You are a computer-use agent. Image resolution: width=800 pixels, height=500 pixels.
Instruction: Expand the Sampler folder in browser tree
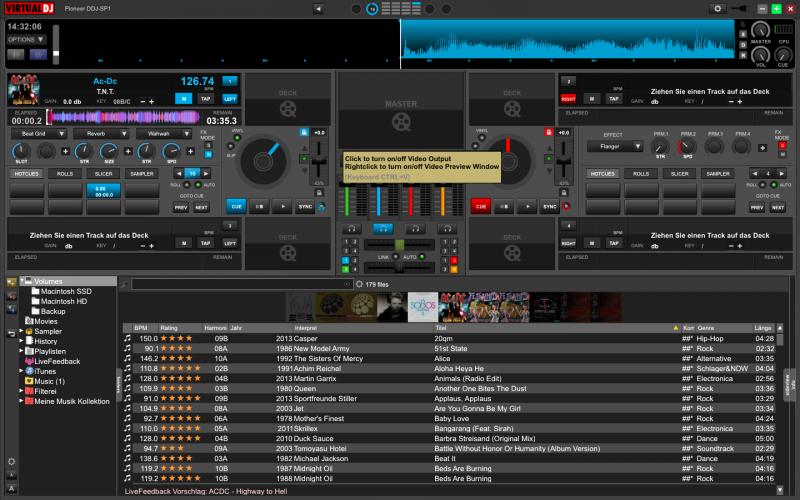click(x=22, y=331)
